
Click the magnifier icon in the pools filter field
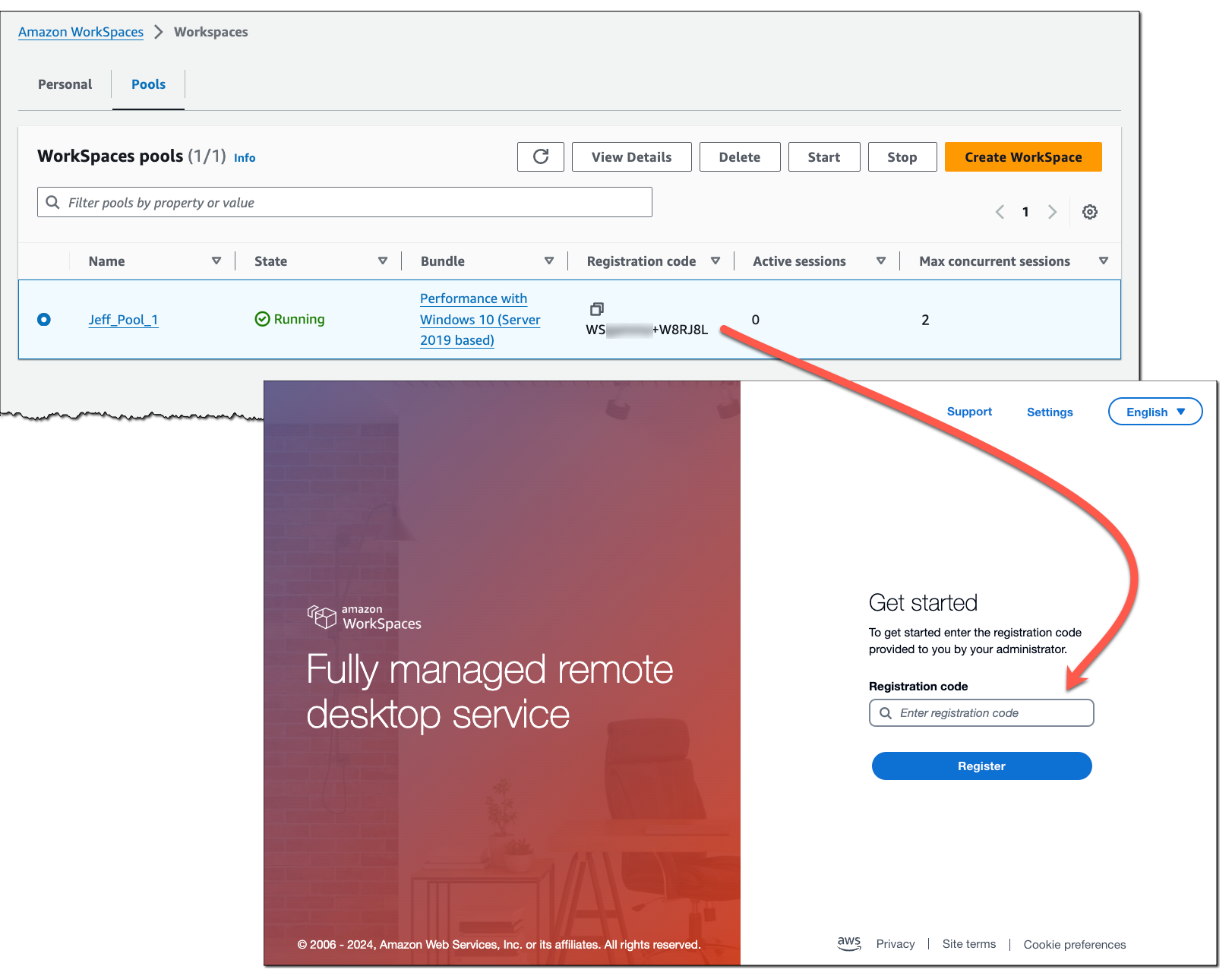click(x=52, y=202)
